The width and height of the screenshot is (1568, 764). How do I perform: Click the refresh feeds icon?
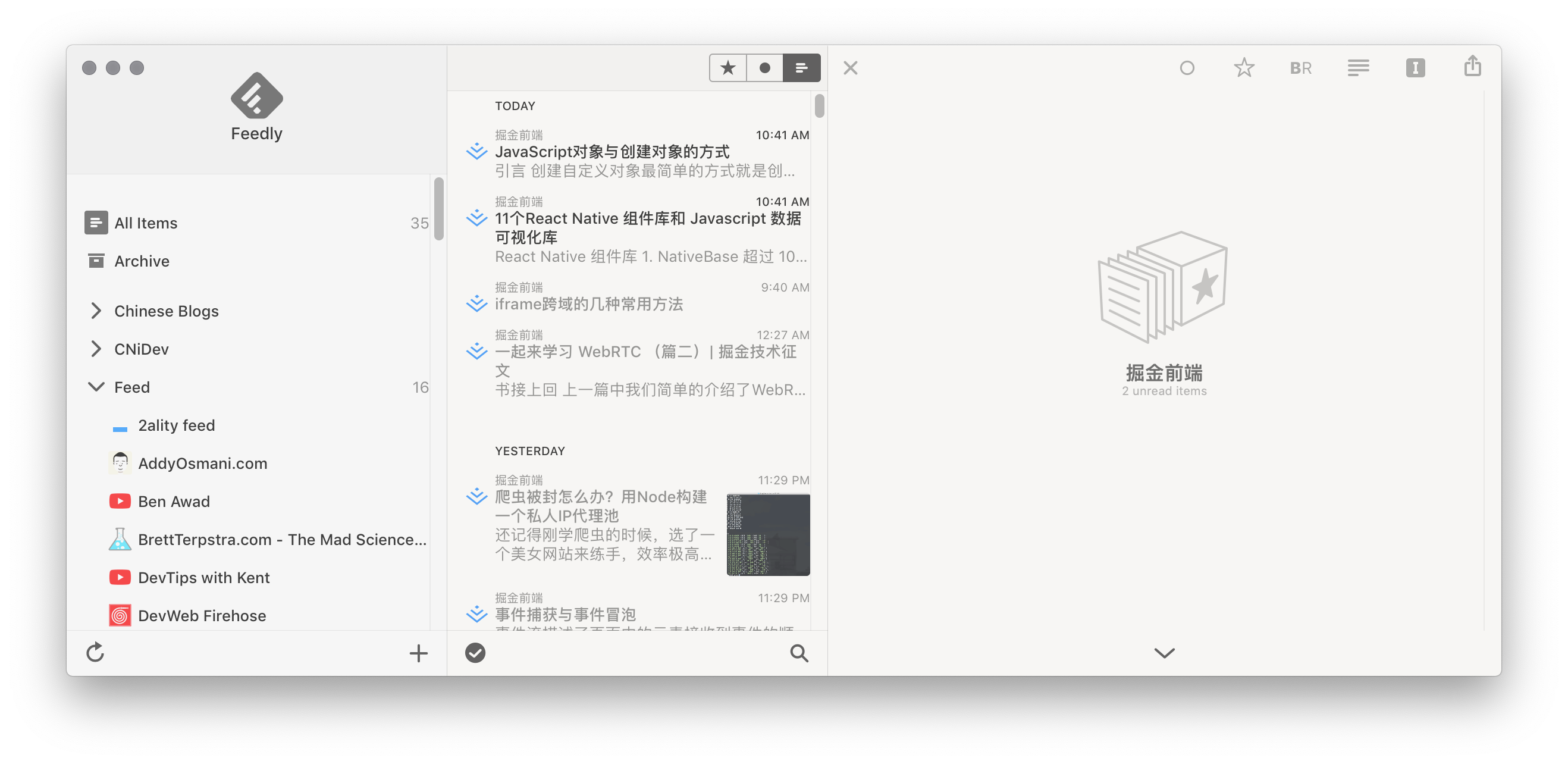tap(96, 653)
